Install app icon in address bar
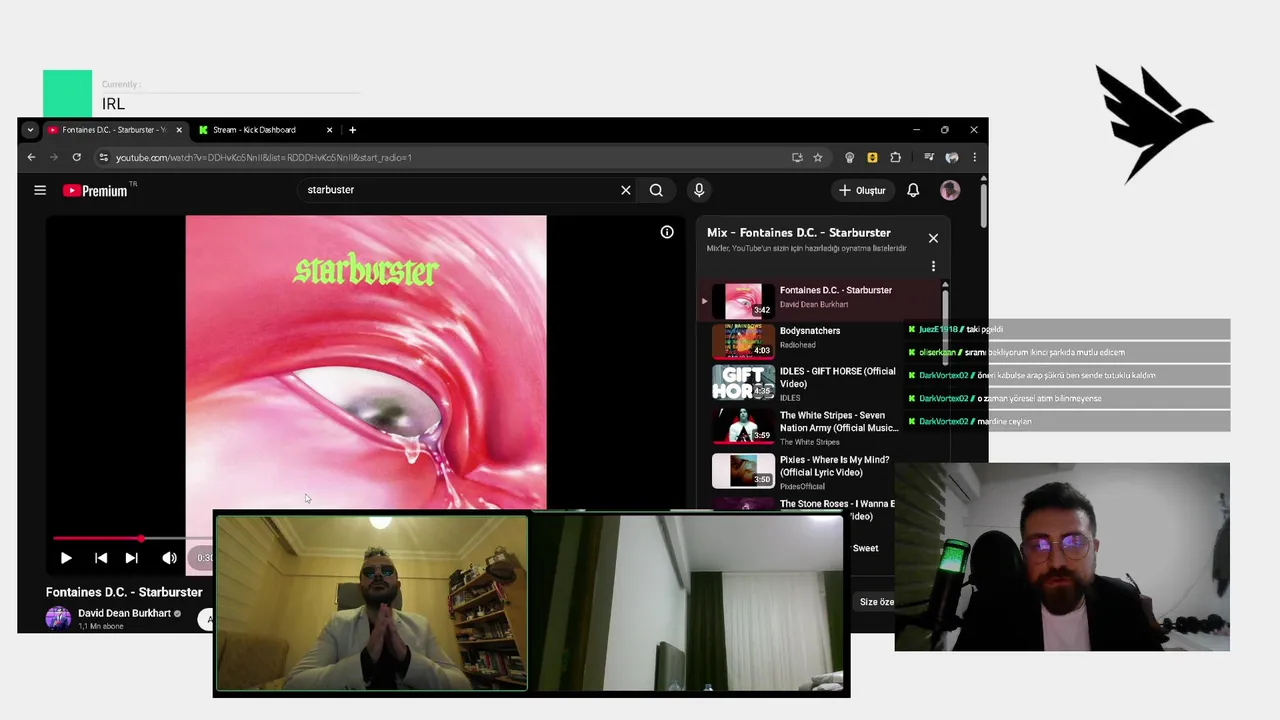 tap(797, 157)
